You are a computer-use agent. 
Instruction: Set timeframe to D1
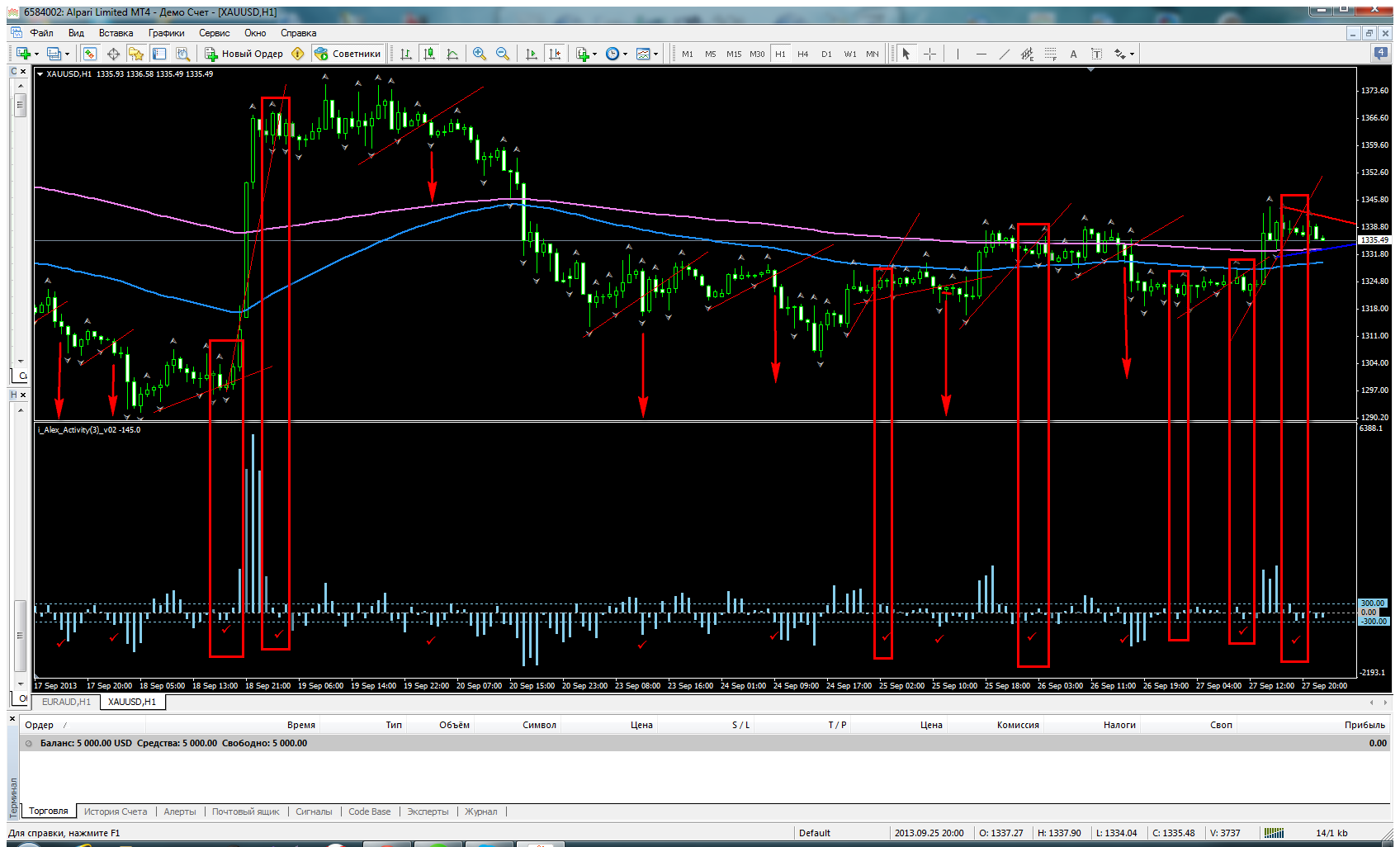(826, 54)
